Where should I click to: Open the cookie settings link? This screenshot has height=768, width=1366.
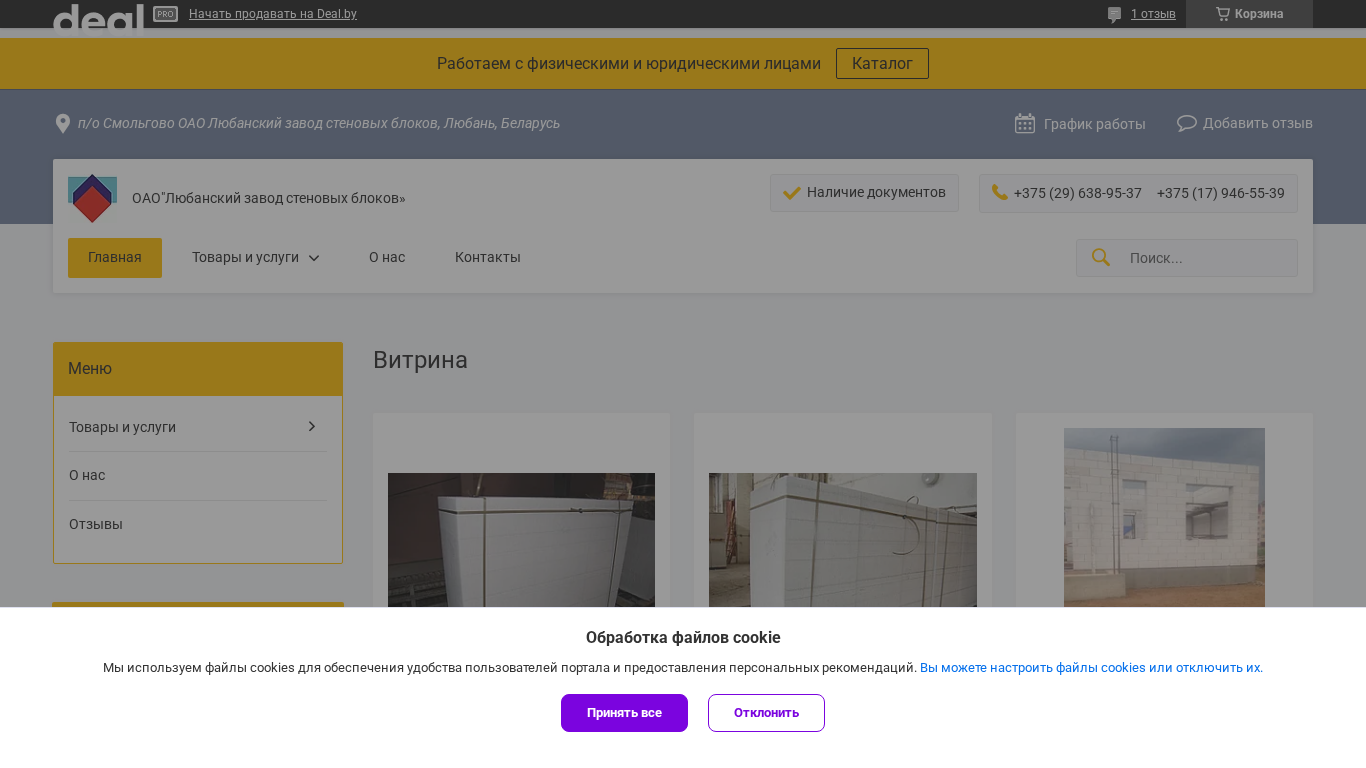click(1091, 668)
